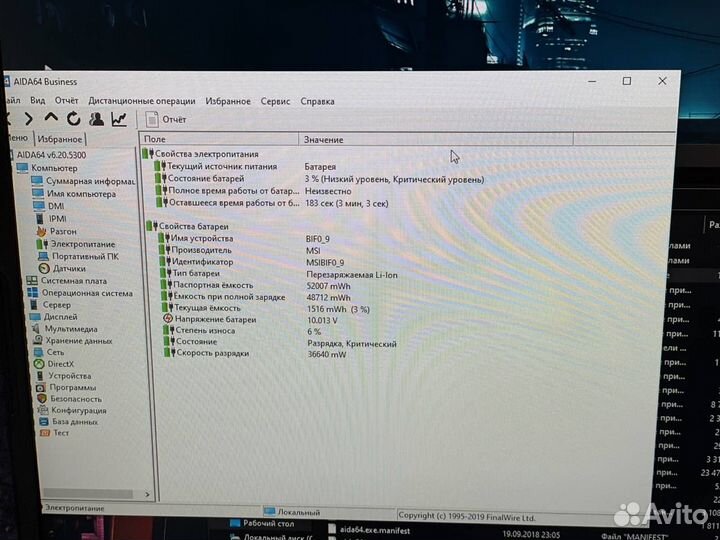
Task: Open Дистанционные операции menu
Action: (142, 101)
